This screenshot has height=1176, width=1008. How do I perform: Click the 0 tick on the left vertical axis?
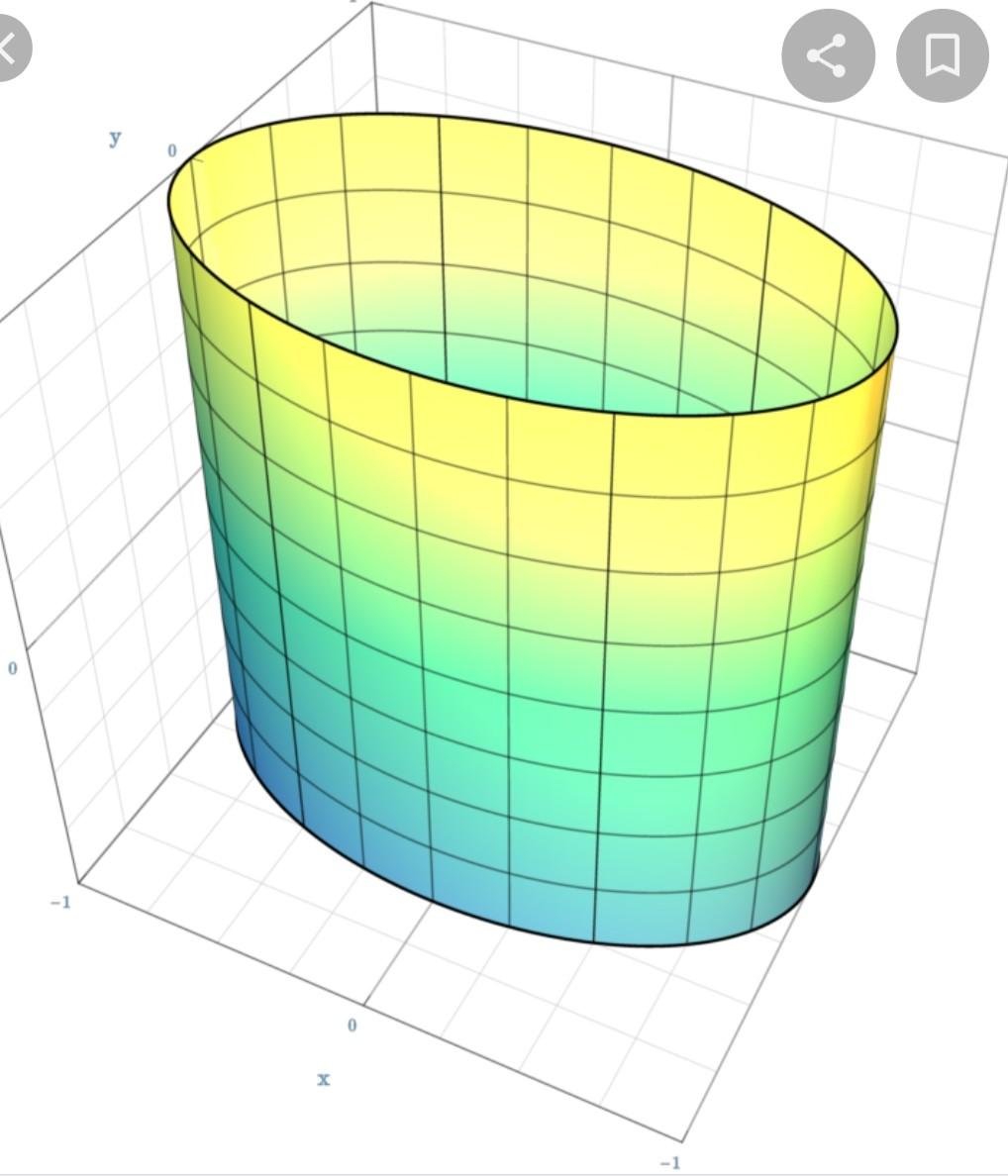pos(13,668)
